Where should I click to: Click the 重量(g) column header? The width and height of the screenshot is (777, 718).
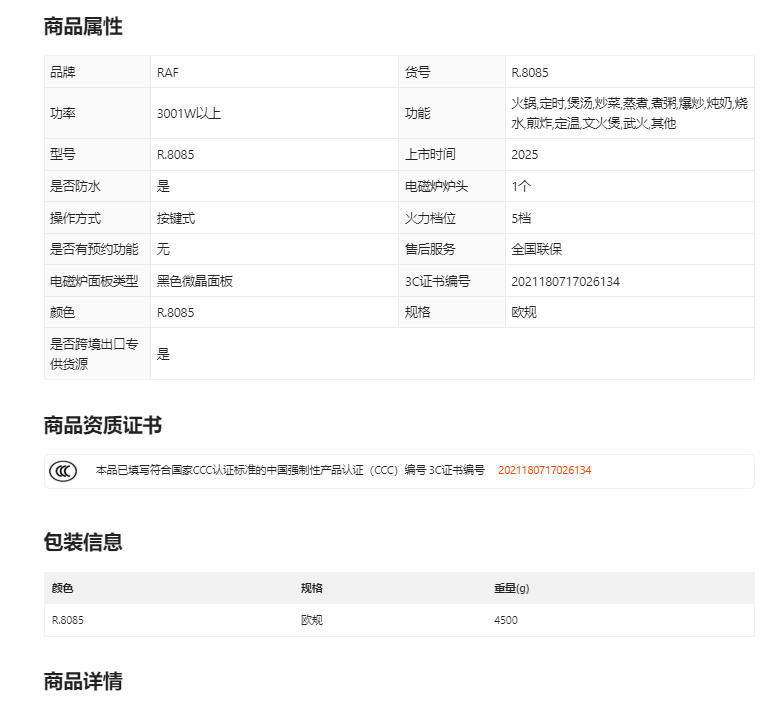(x=511, y=588)
